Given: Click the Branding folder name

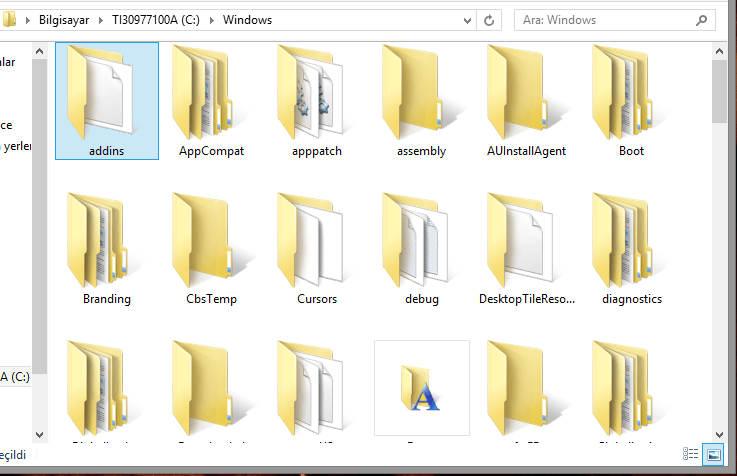Looking at the screenshot, I should point(107,299).
